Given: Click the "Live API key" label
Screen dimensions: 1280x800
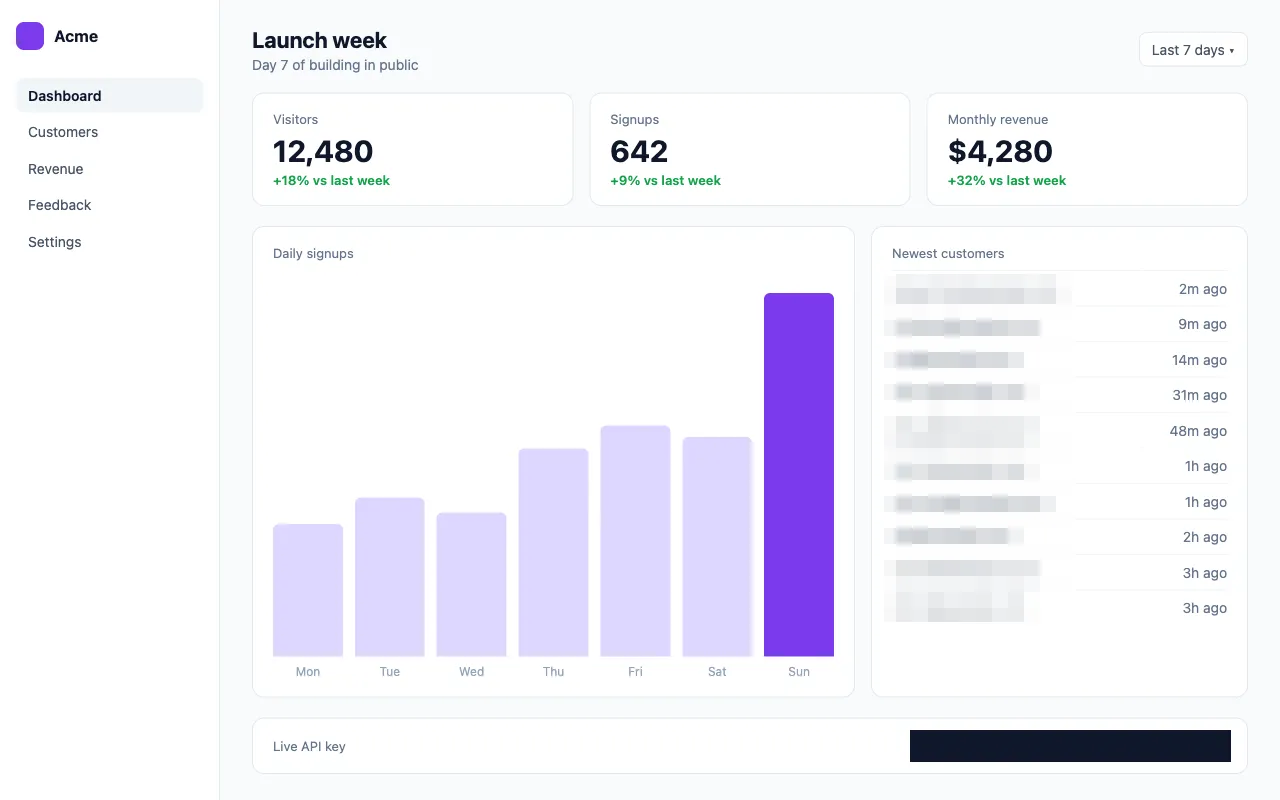Looking at the screenshot, I should coord(309,746).
